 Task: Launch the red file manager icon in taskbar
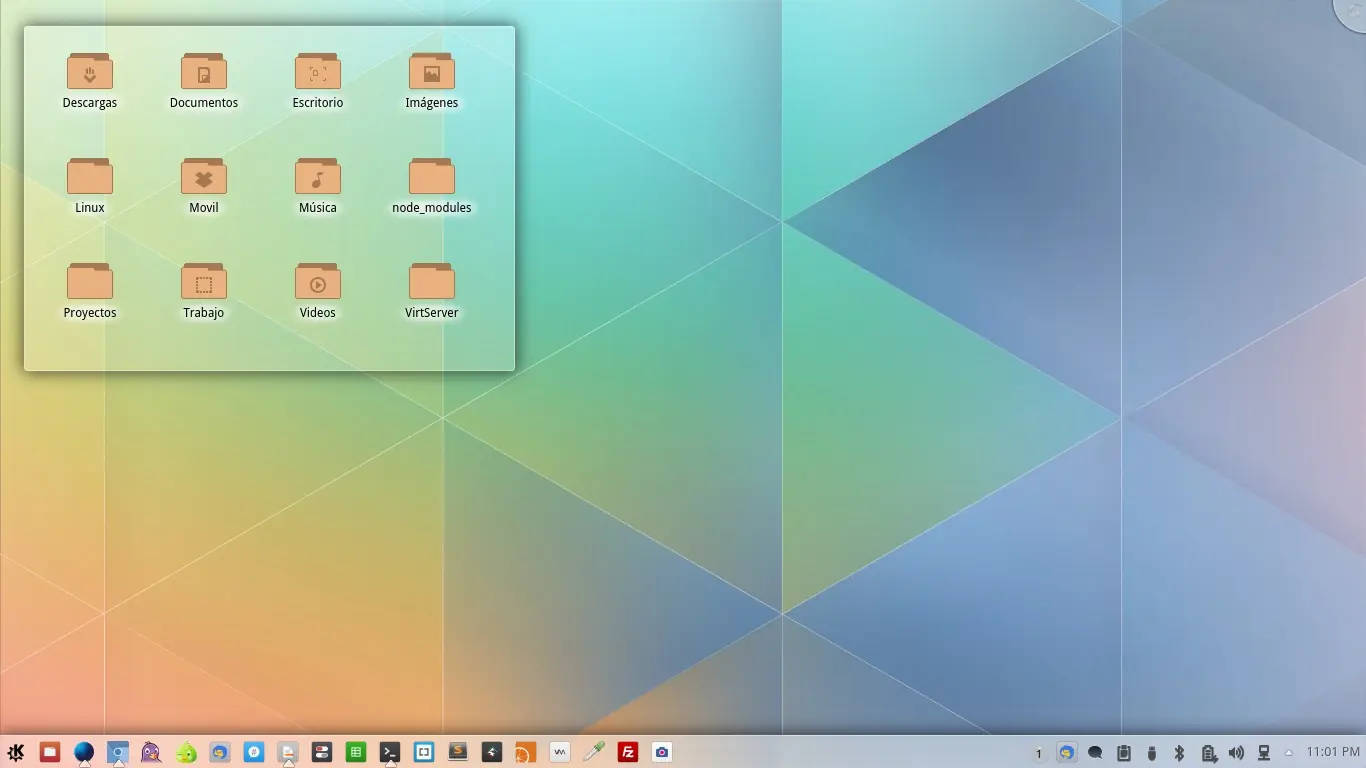[50, 752]
